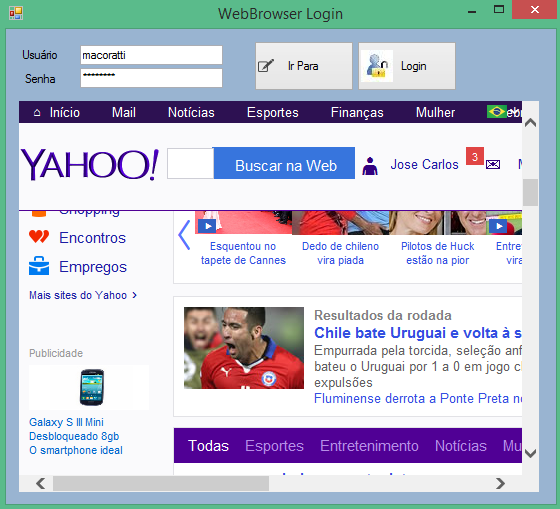Open the Empregos link
The width and height of the screenshot is (560, 509).
click(x=93, y=267)
